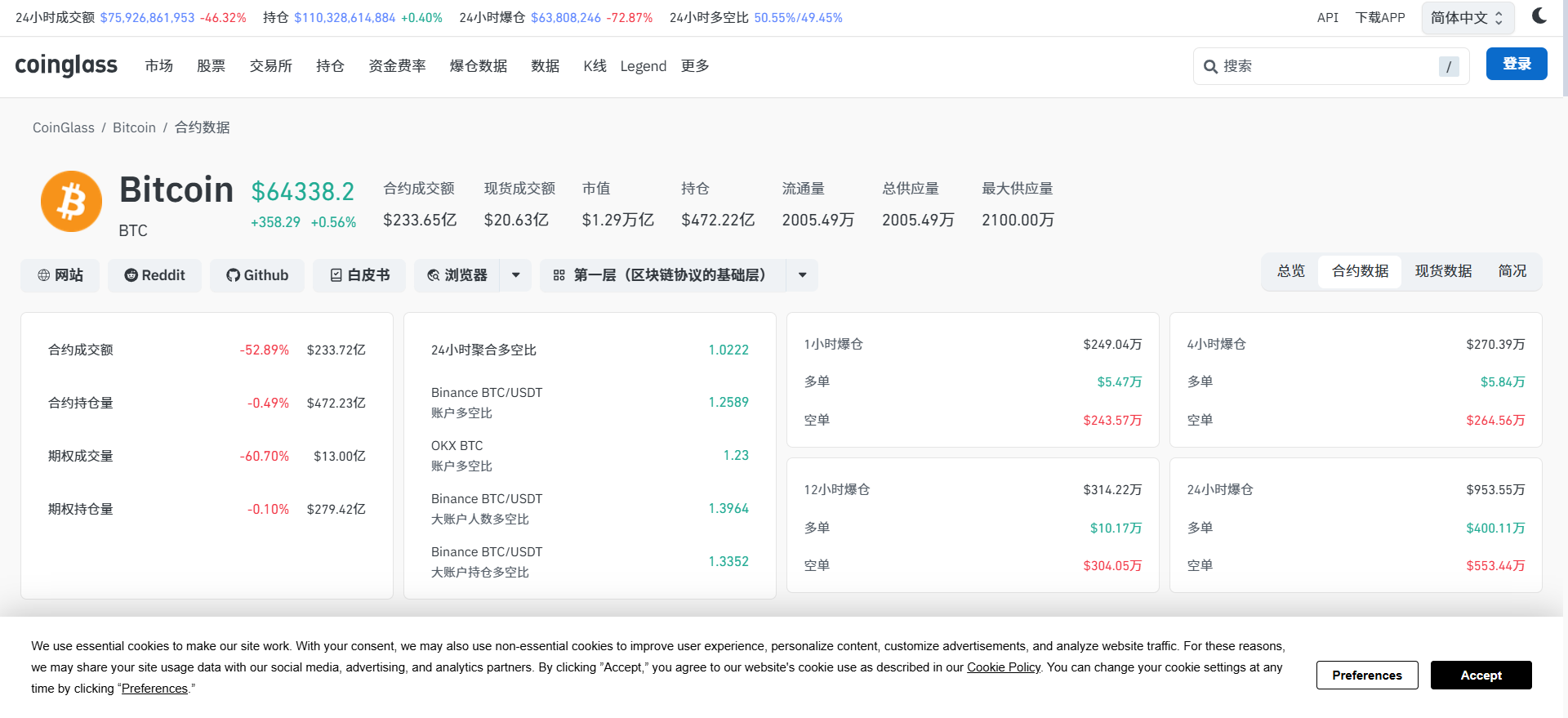Click the coinglass logo
The width and height of the screenshot is (1568, 718).
[x=66, y=65]
